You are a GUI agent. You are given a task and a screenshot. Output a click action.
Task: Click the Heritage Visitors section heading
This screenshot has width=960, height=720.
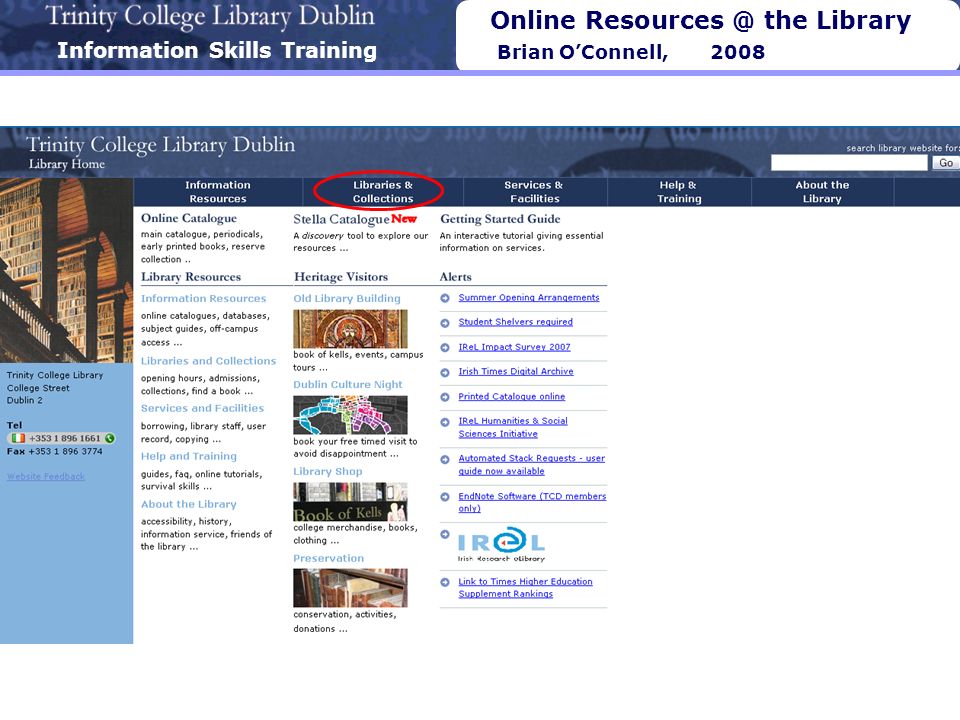point(341,277)
